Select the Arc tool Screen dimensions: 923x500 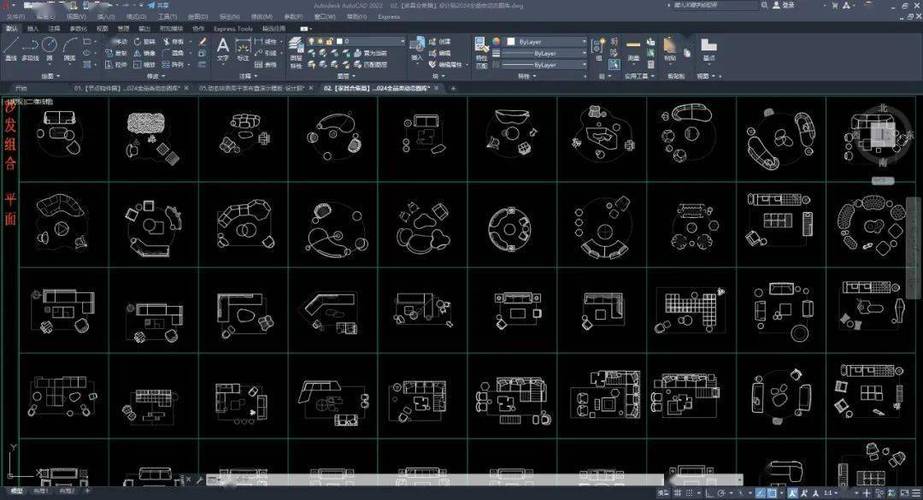(x=70, y=48)
